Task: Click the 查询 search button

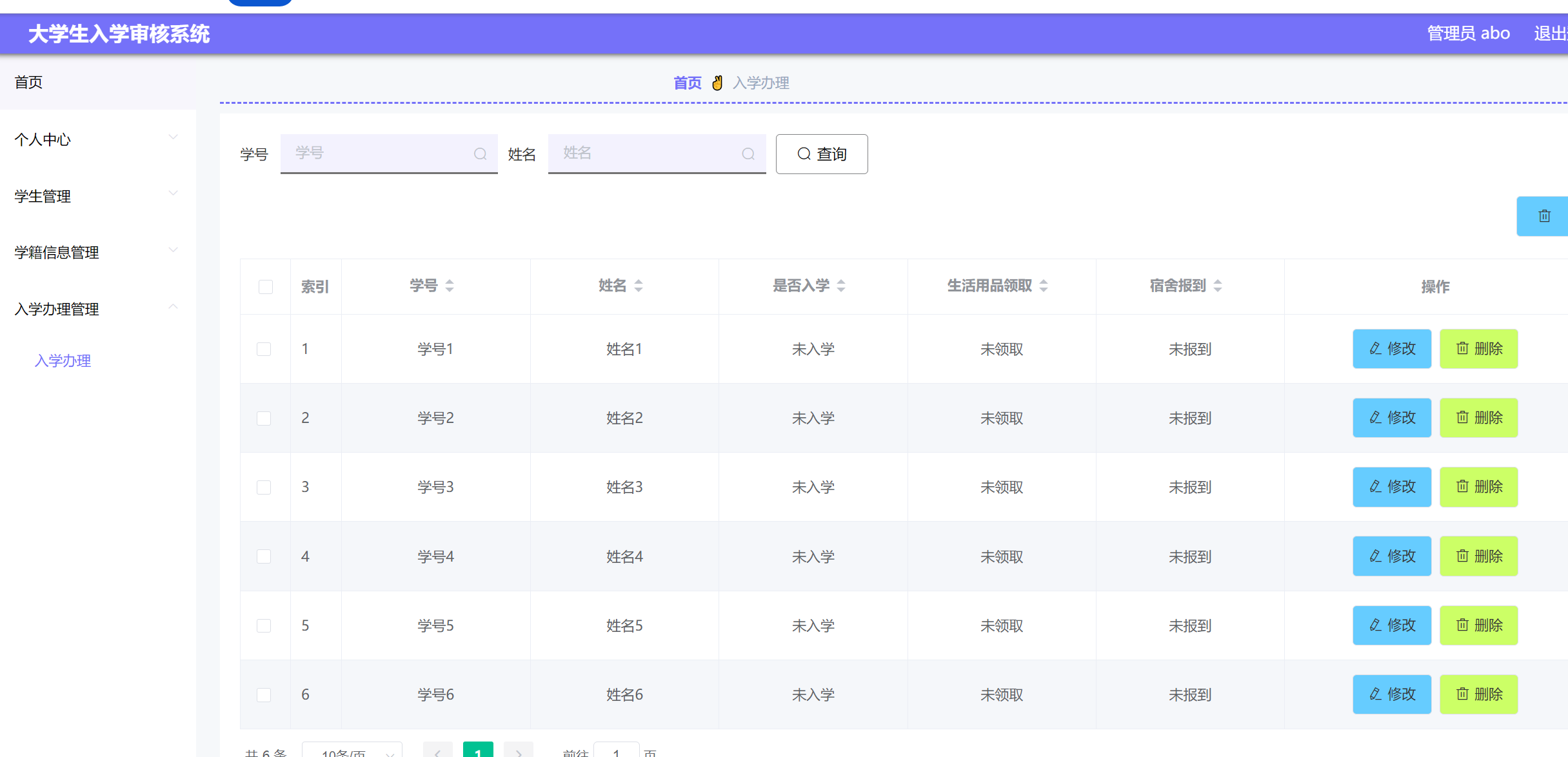Action: click(x=822, y=153)
